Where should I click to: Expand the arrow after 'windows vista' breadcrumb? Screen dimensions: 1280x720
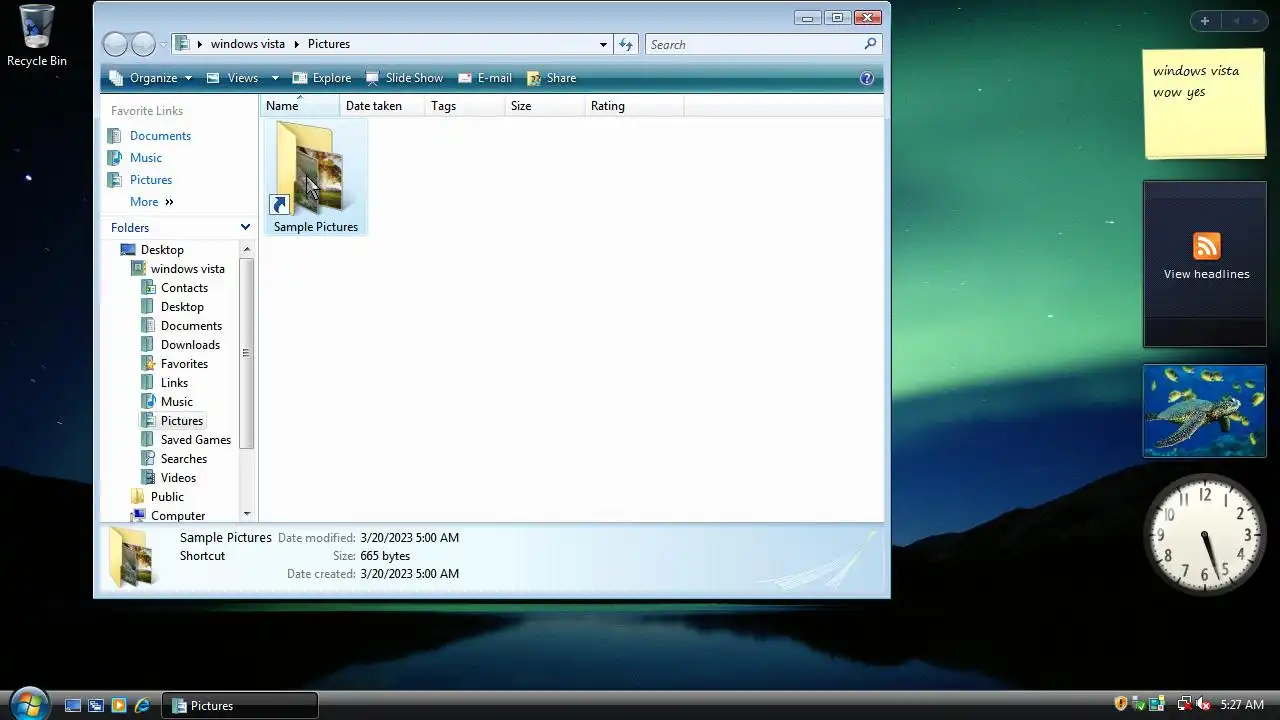(297, 44)
